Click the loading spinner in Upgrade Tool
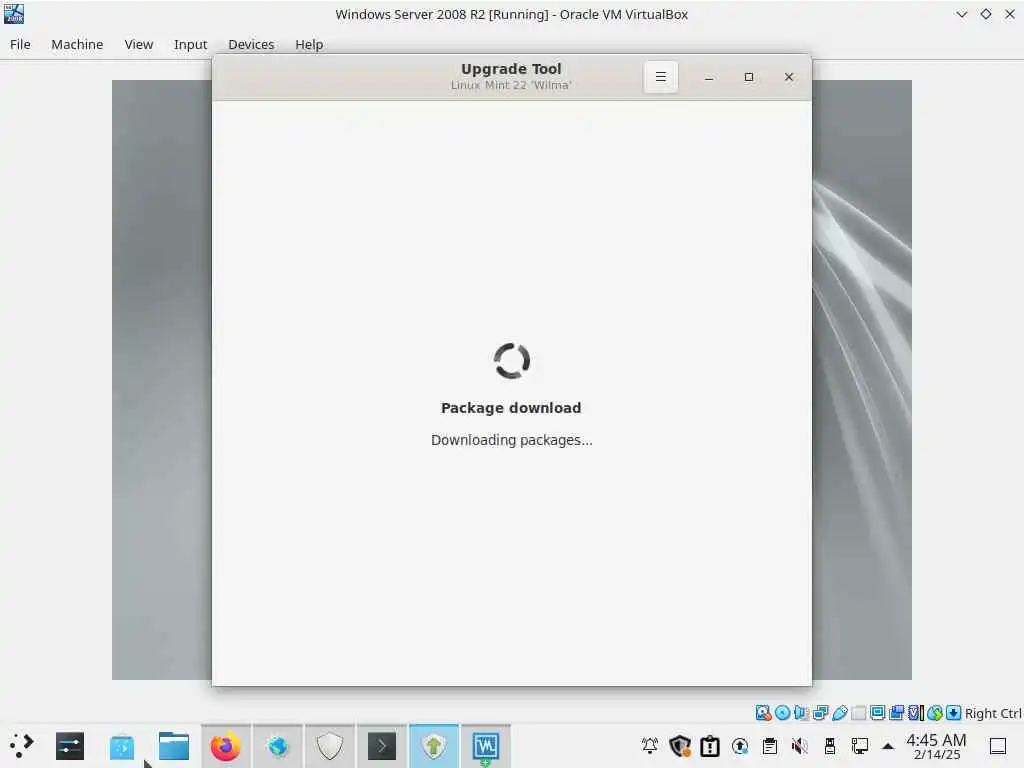Screen dimensions: 1024x768 511,360
